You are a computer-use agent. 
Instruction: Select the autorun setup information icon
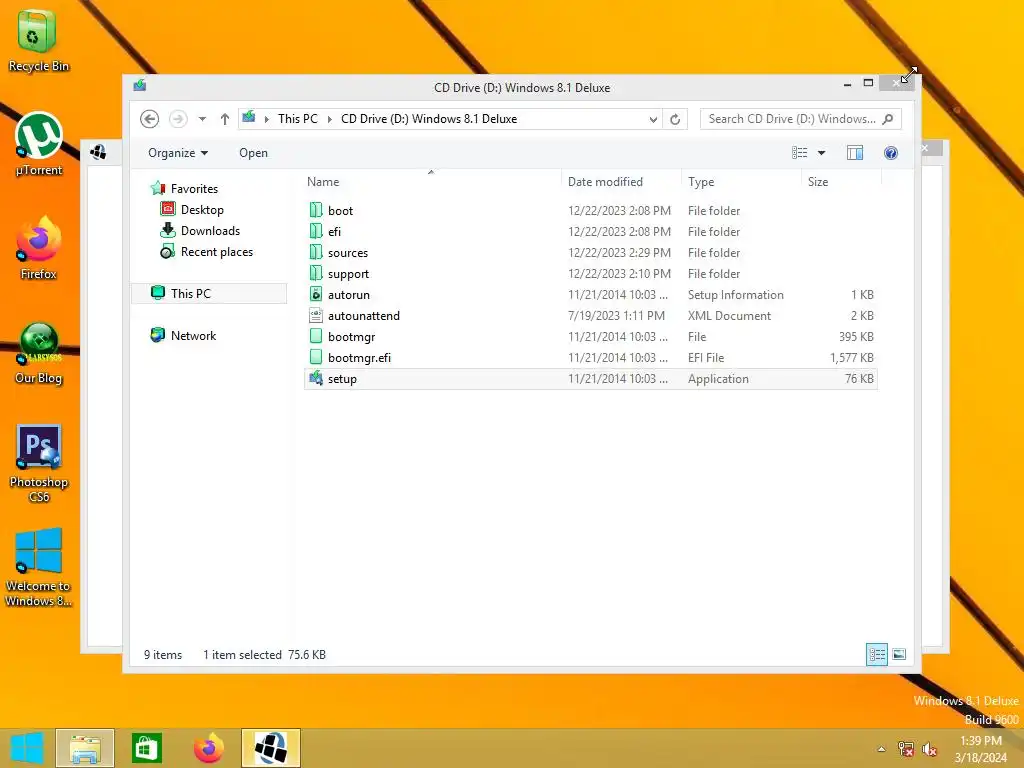316,295
